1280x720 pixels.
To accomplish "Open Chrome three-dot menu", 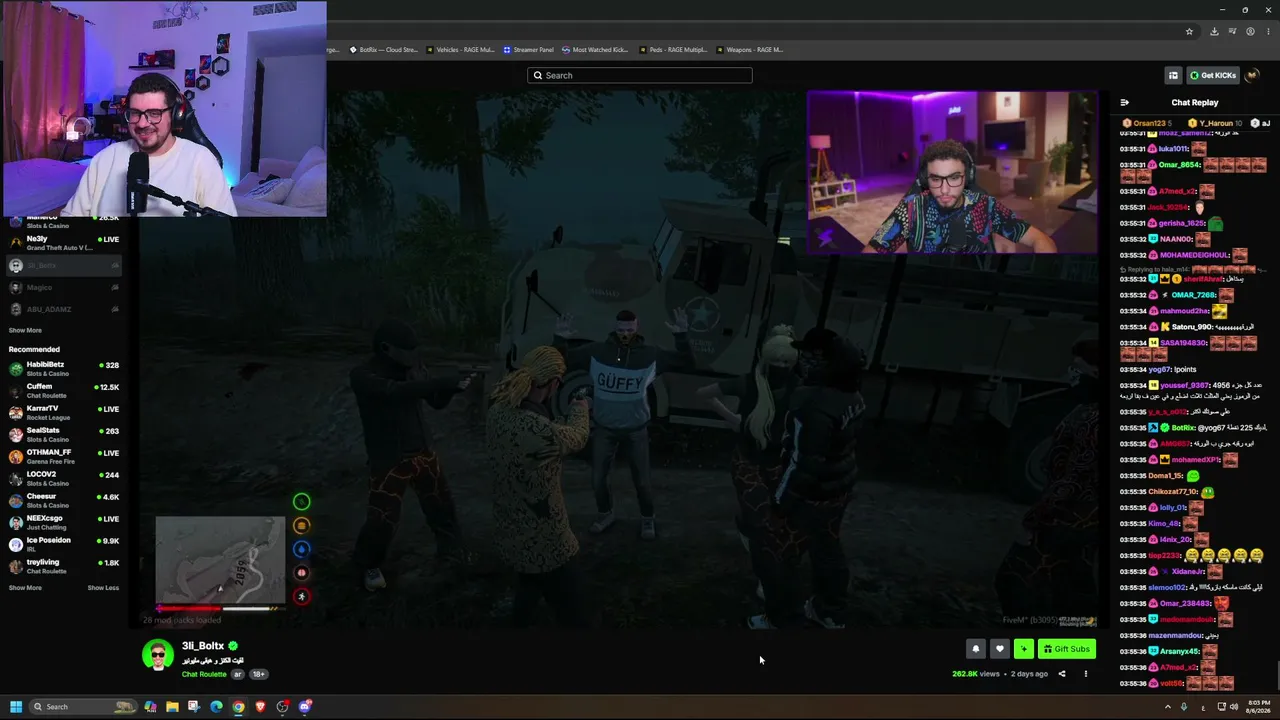I will pyautogui.click(x=1268, y=31).
